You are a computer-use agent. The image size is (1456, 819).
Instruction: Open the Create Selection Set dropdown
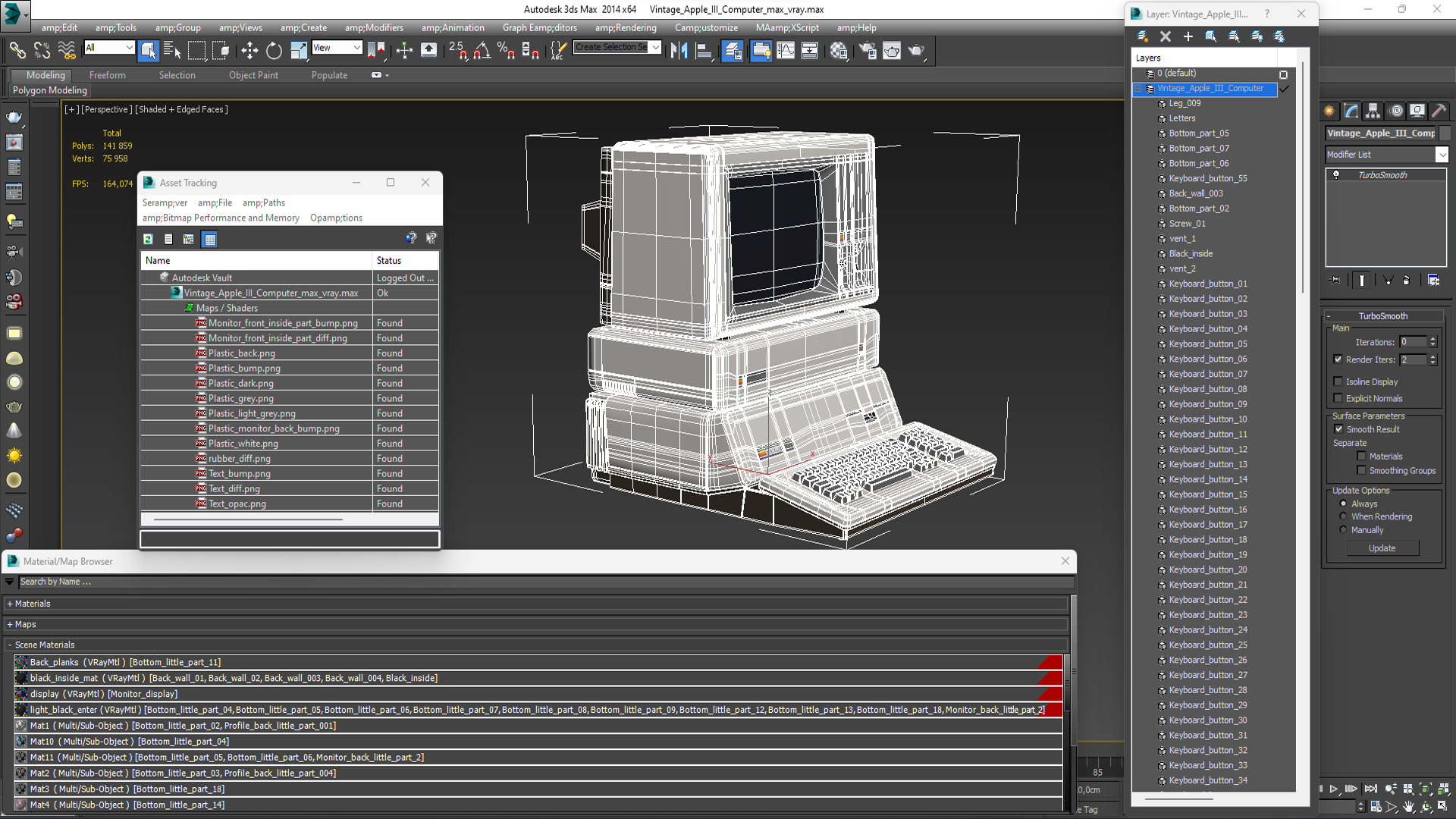tap(655, 47)
